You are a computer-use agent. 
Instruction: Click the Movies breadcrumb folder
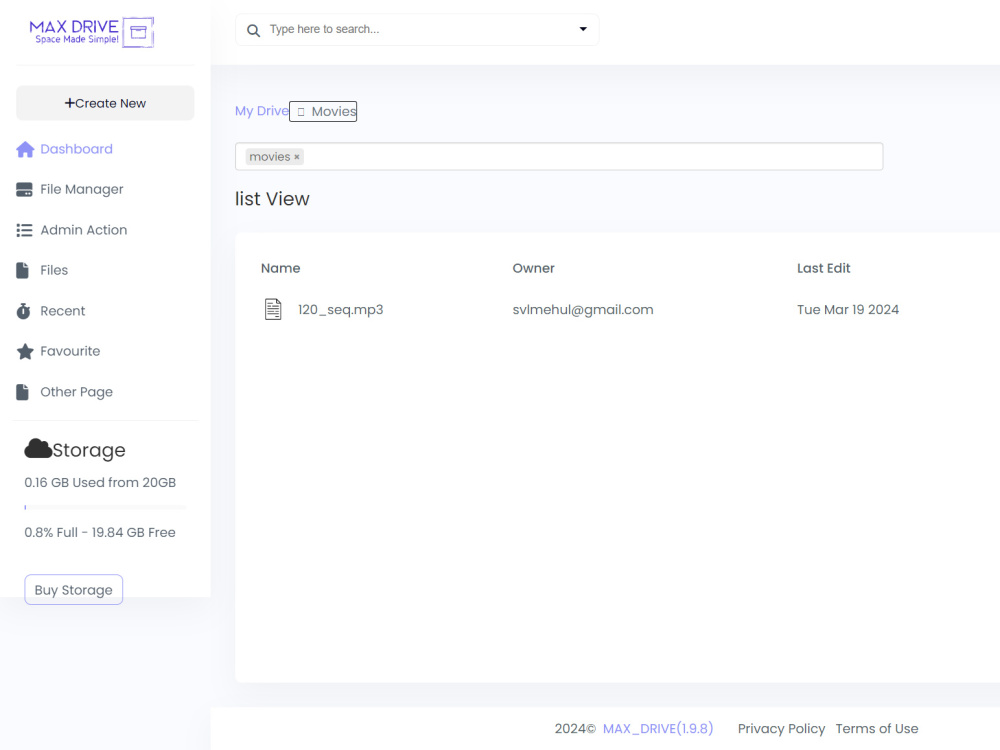tap(323, 112)
